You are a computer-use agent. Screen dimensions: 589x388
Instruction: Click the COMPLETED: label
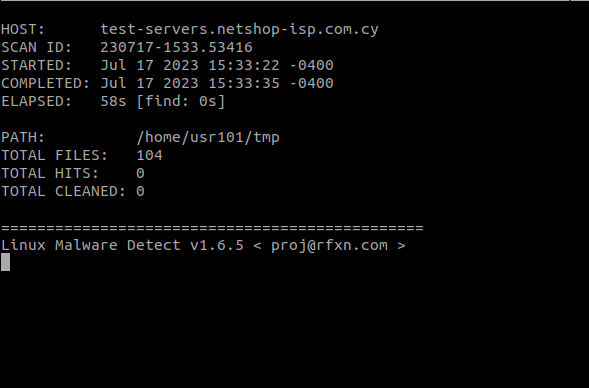tap(45, 83)
